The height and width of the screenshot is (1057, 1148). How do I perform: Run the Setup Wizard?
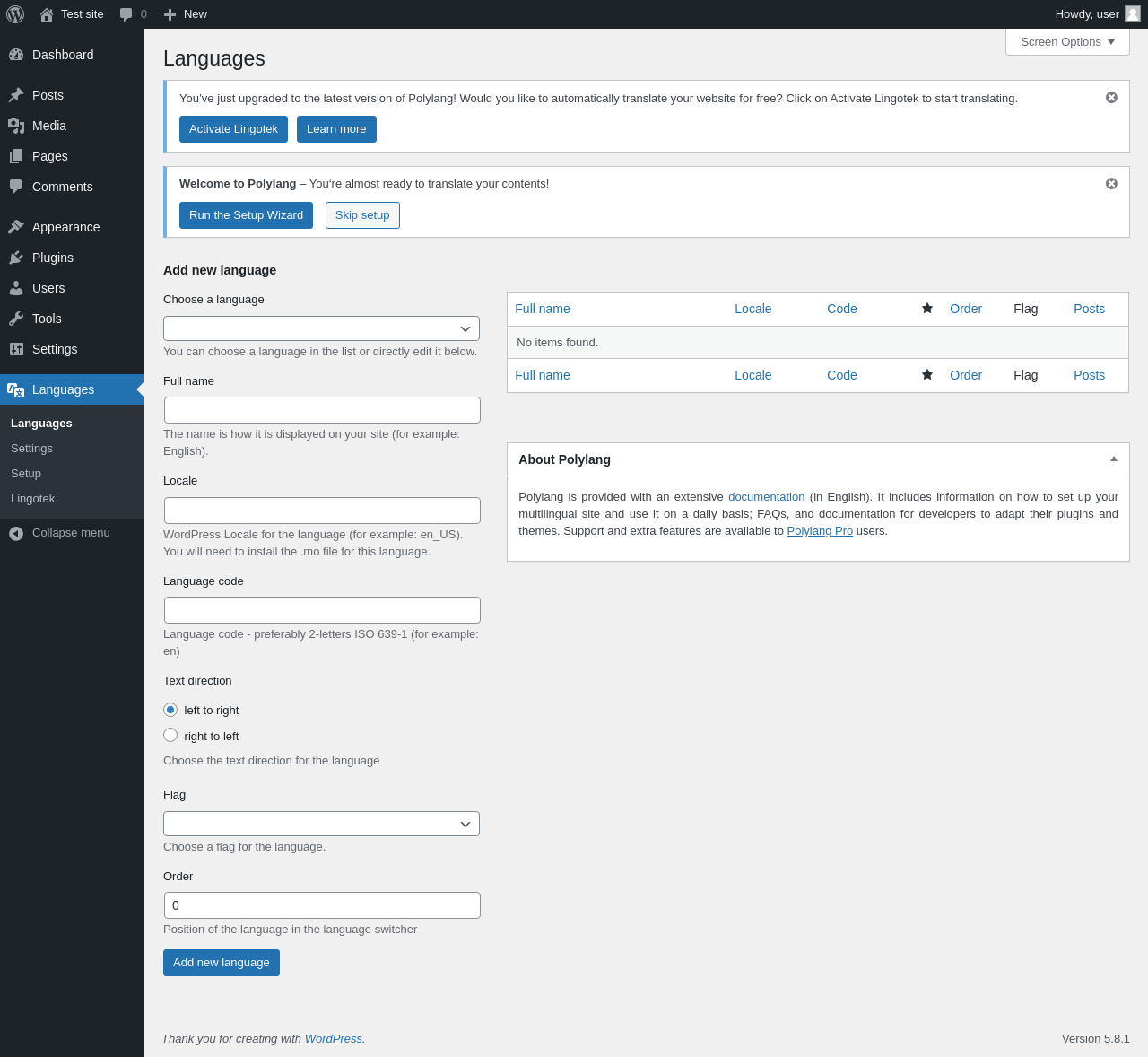[246, 215]
